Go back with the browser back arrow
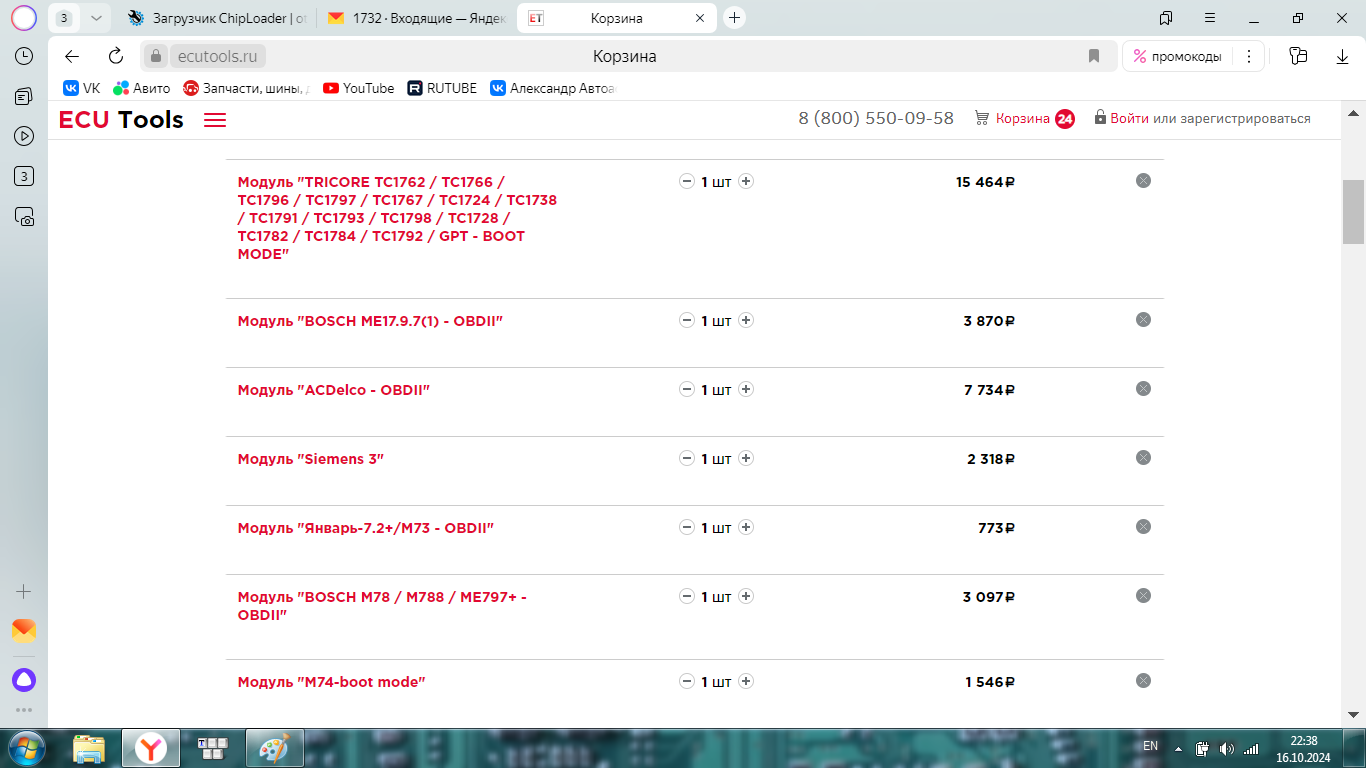Viewport: 1366px width, 768px height. pyautogui.click(x=72, y=57)
